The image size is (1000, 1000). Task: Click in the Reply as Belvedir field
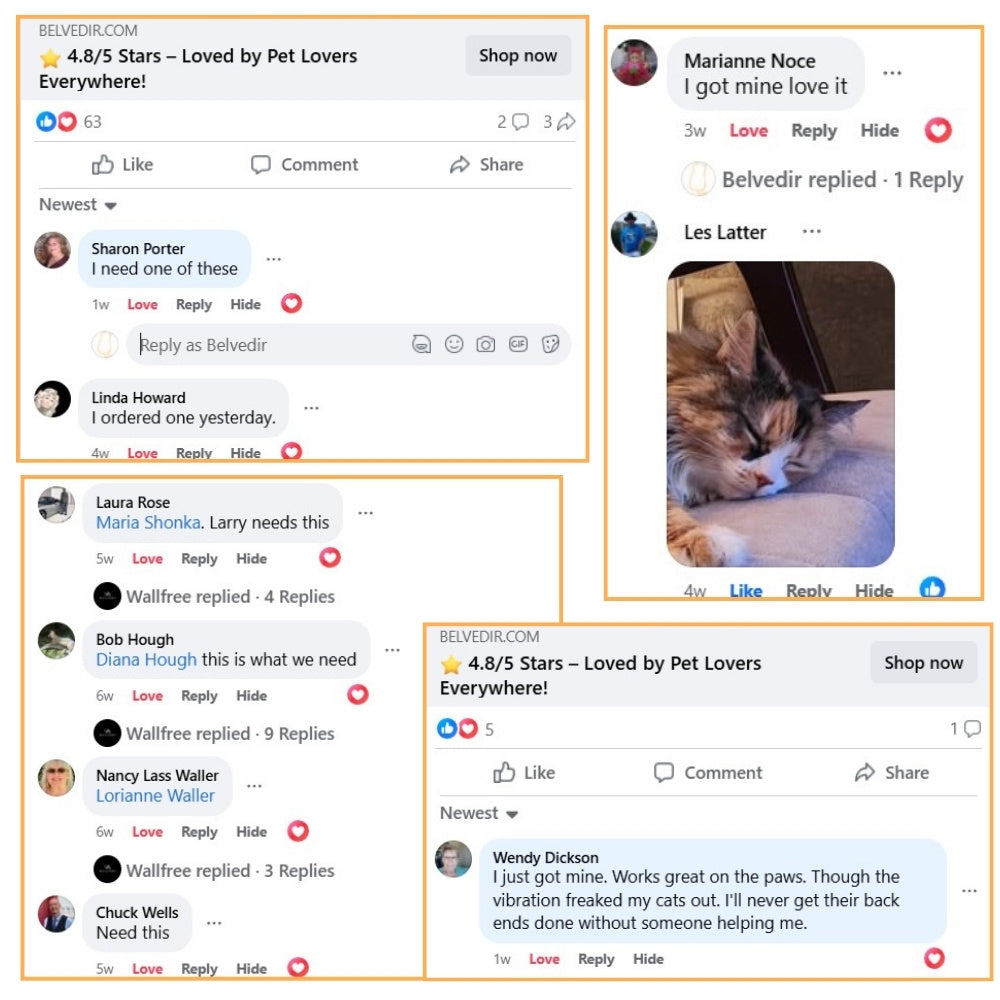click(x=268, y=345)
